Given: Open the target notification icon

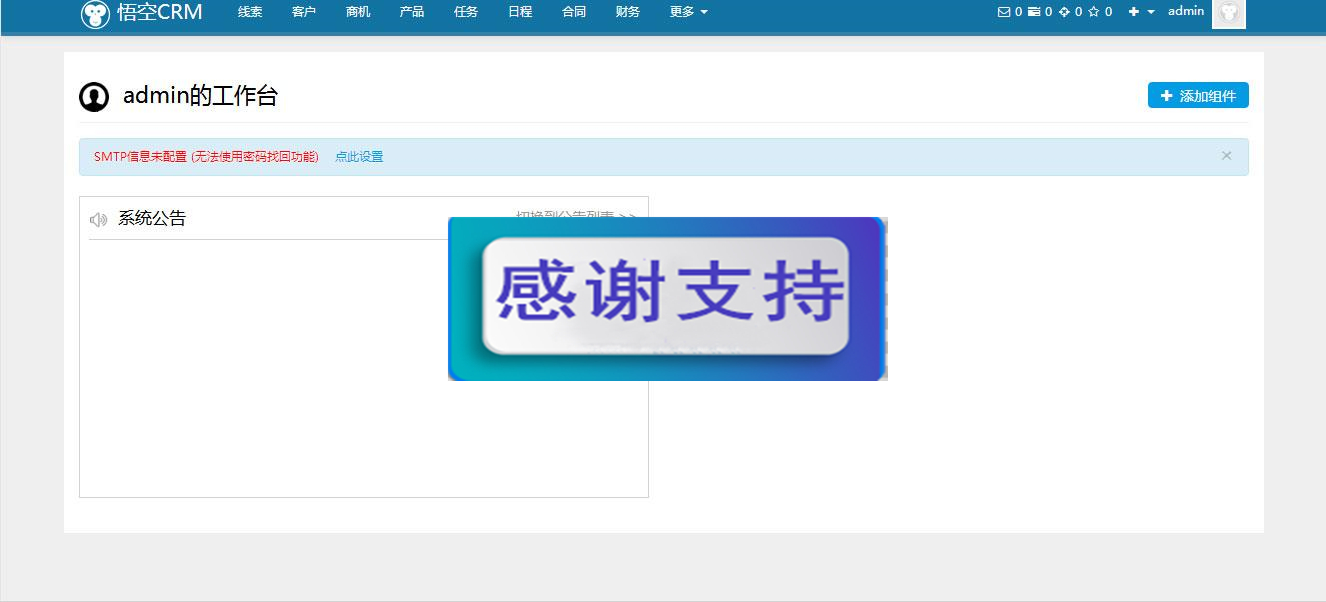Looking at the screenshot, I should pos(1062,11).
